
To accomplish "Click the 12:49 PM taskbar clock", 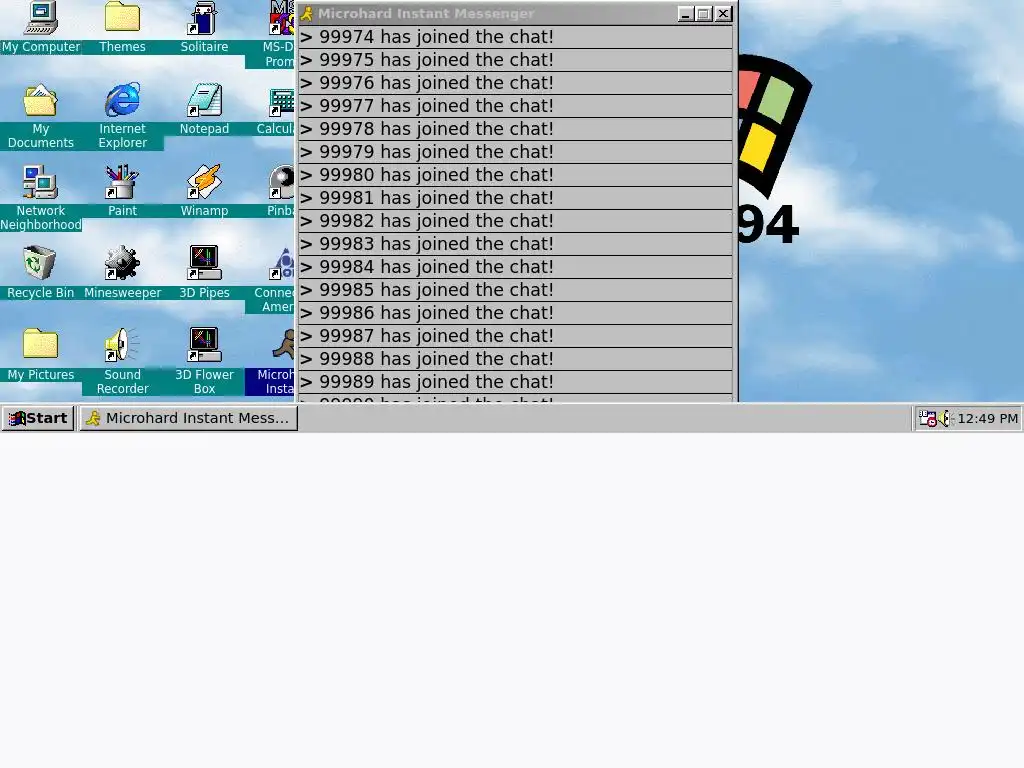I will pos(987,419).
